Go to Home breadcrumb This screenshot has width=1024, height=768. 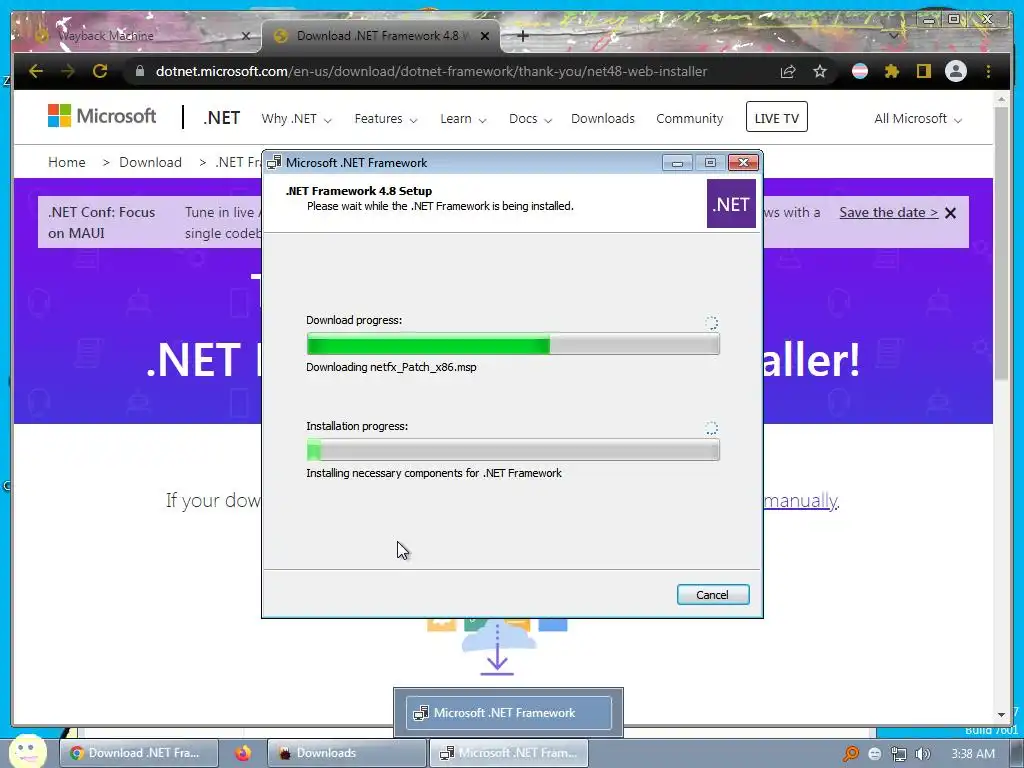pyautogui.click(x=67, y=162)
